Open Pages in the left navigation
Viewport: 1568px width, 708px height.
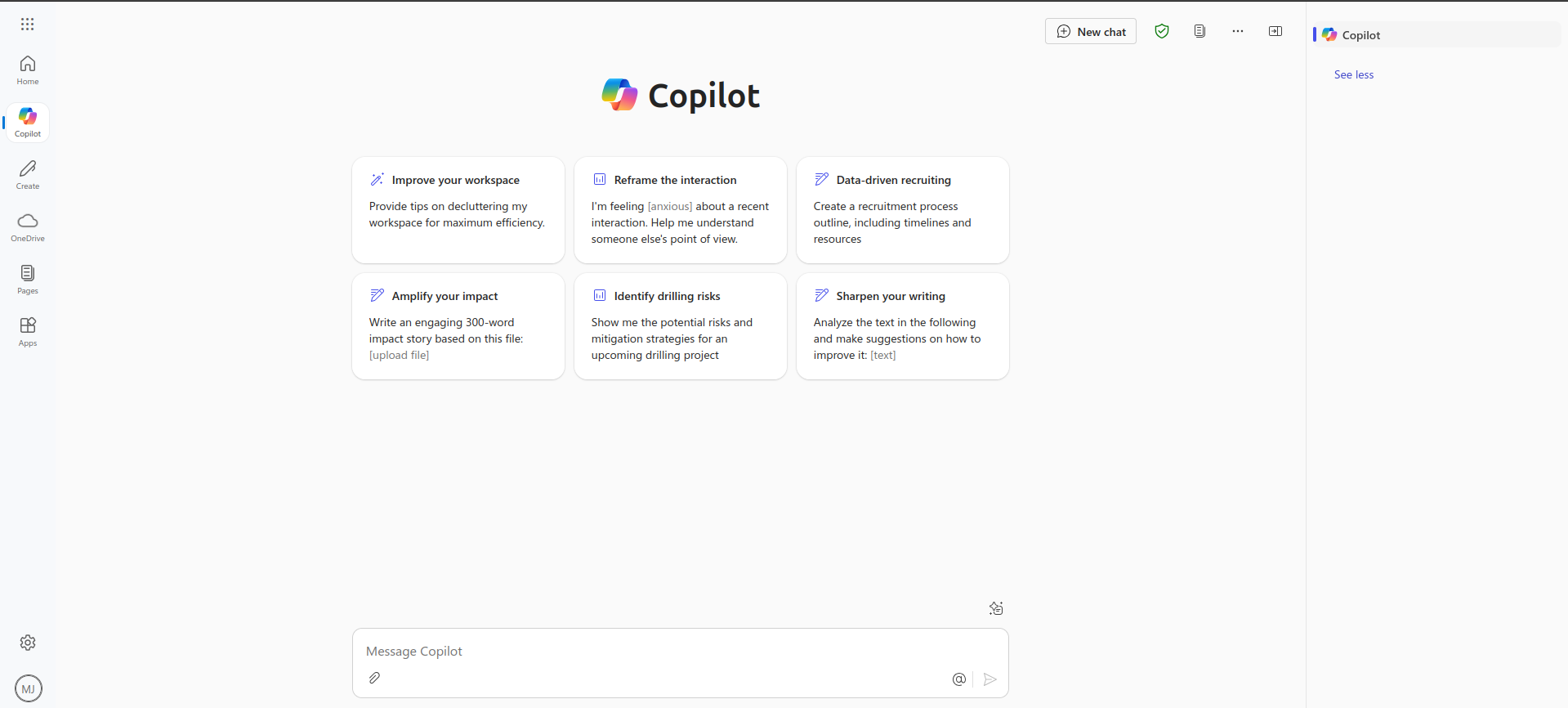28,279
